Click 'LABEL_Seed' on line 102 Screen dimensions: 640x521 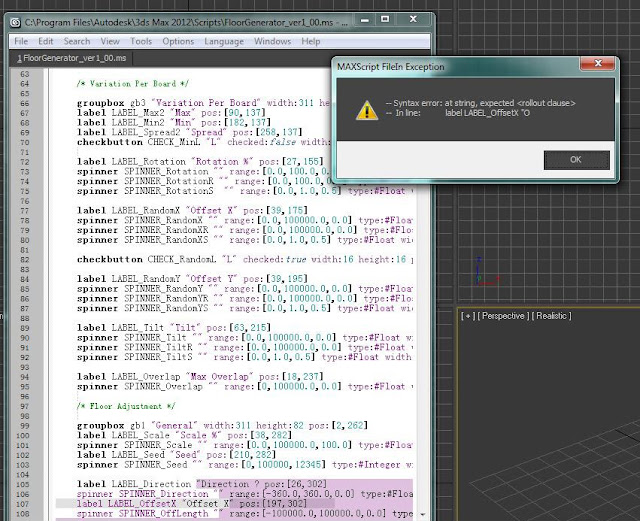(138, 455)
